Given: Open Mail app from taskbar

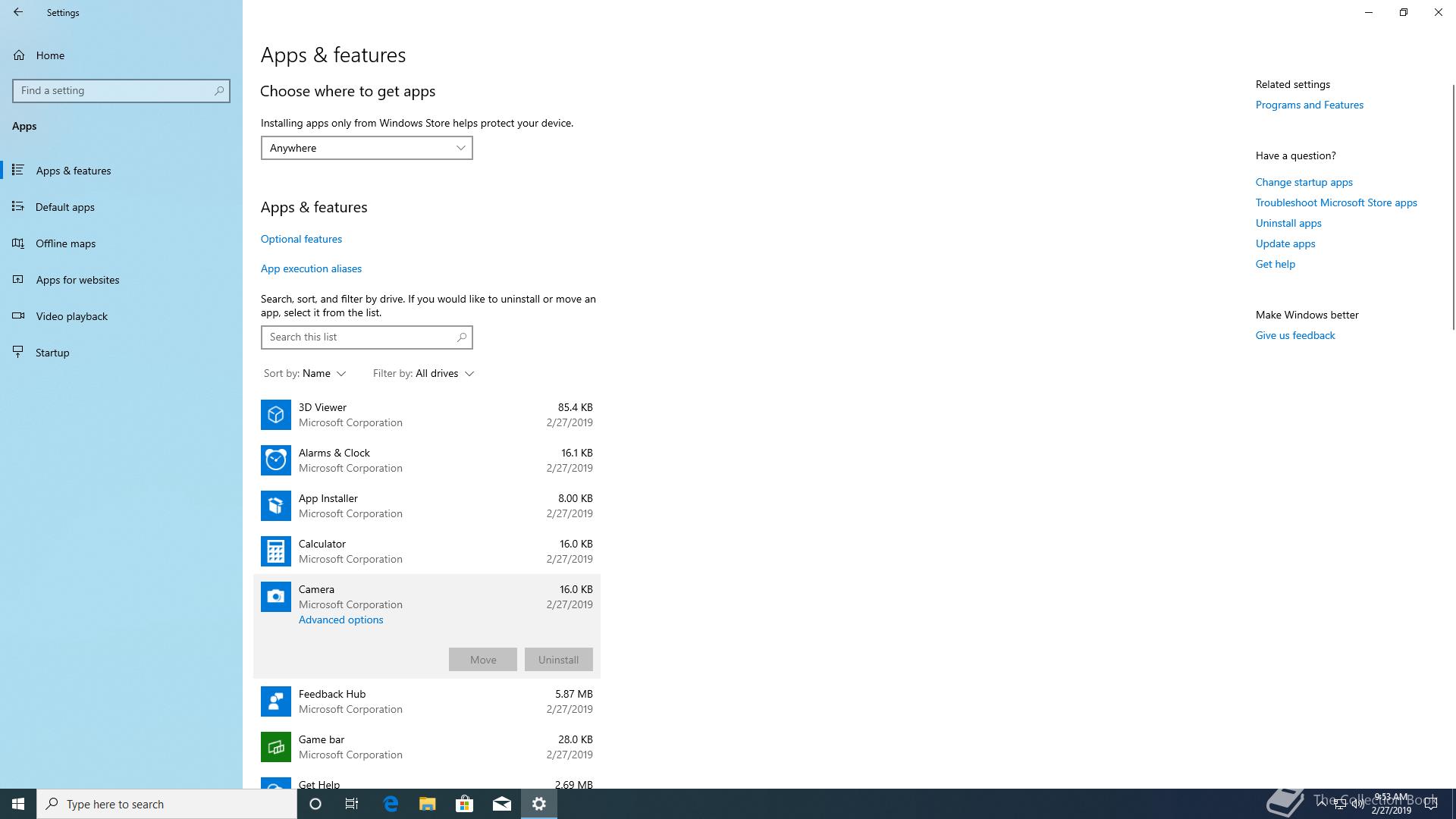Looking at the screenshot, I should coord(501,804).
